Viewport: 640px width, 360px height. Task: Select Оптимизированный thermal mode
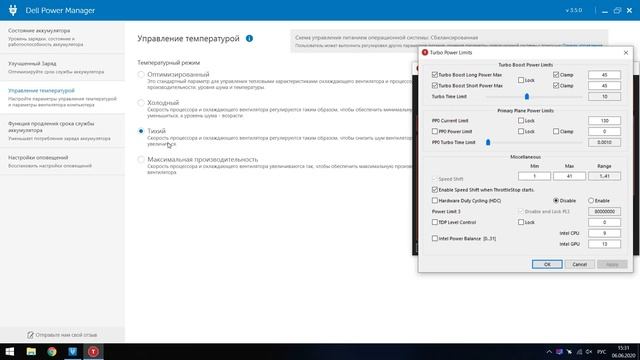tap(141, 74)
